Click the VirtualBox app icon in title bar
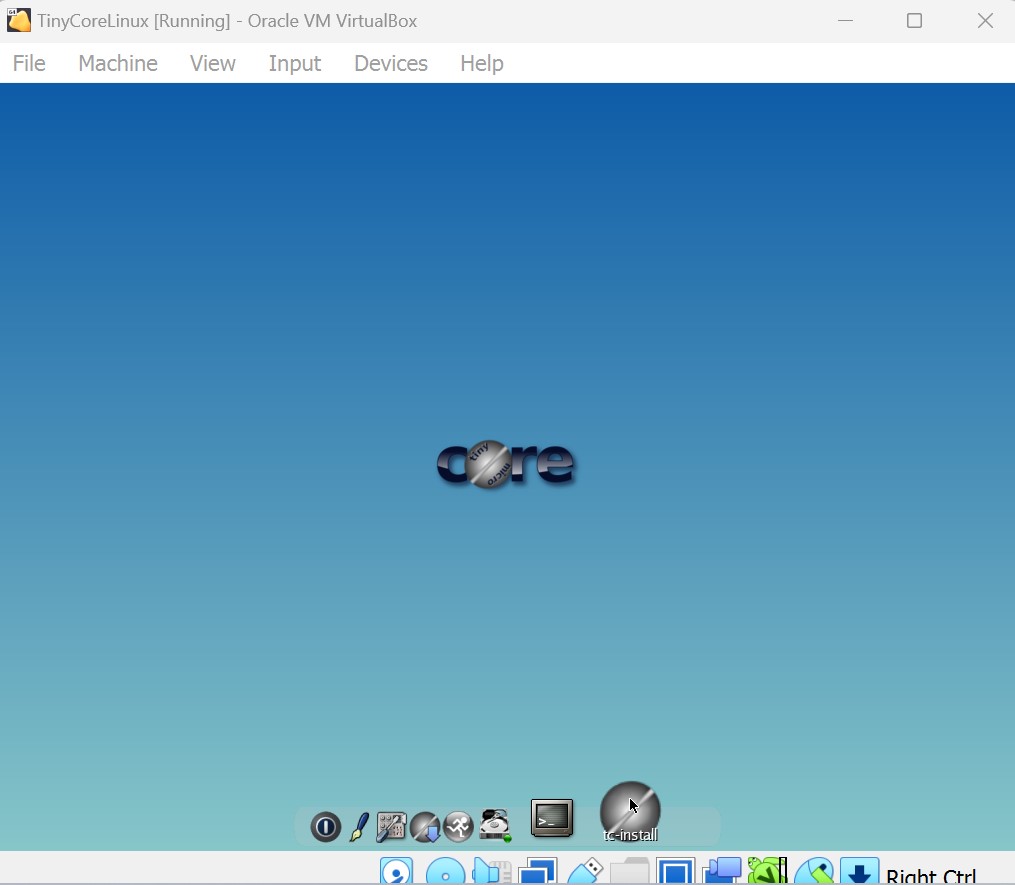Viewport: 1015px width, 885px height. click(19, 20)
